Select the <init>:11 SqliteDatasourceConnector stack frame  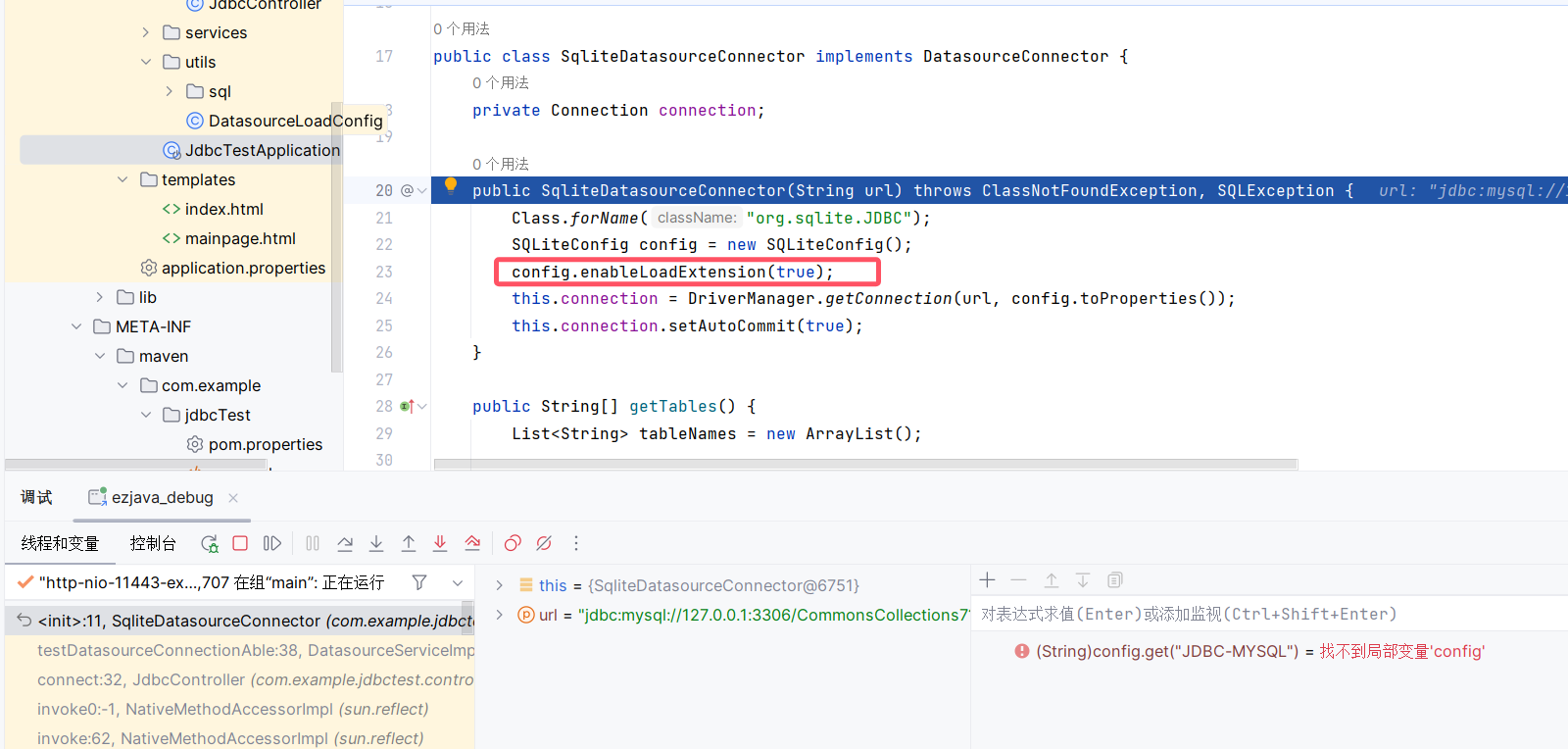click(x=240, y=621)
